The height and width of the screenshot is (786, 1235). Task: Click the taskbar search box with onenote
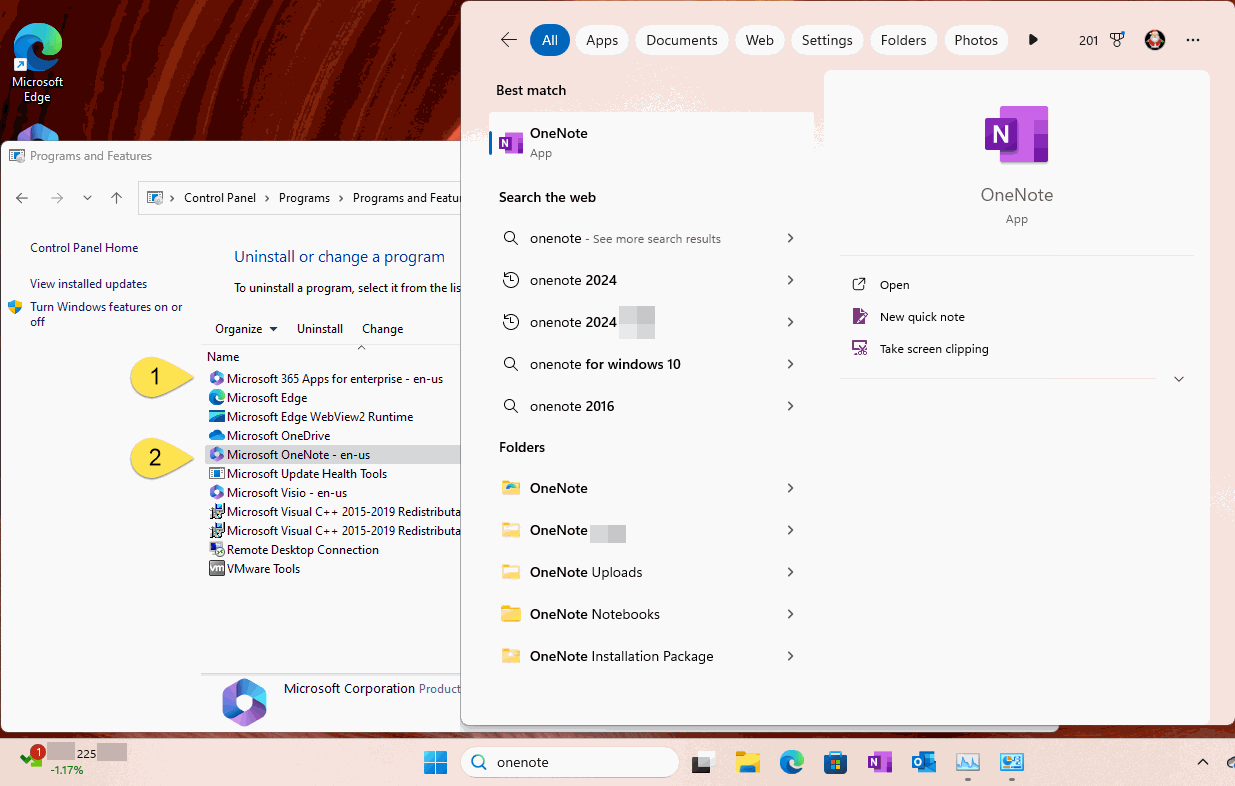point(570,762)
